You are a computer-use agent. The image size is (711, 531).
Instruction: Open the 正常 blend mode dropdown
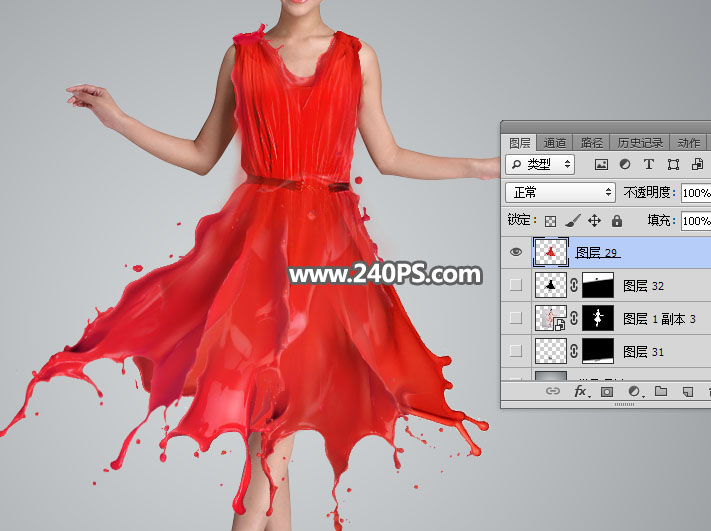[x=560, y=193]
